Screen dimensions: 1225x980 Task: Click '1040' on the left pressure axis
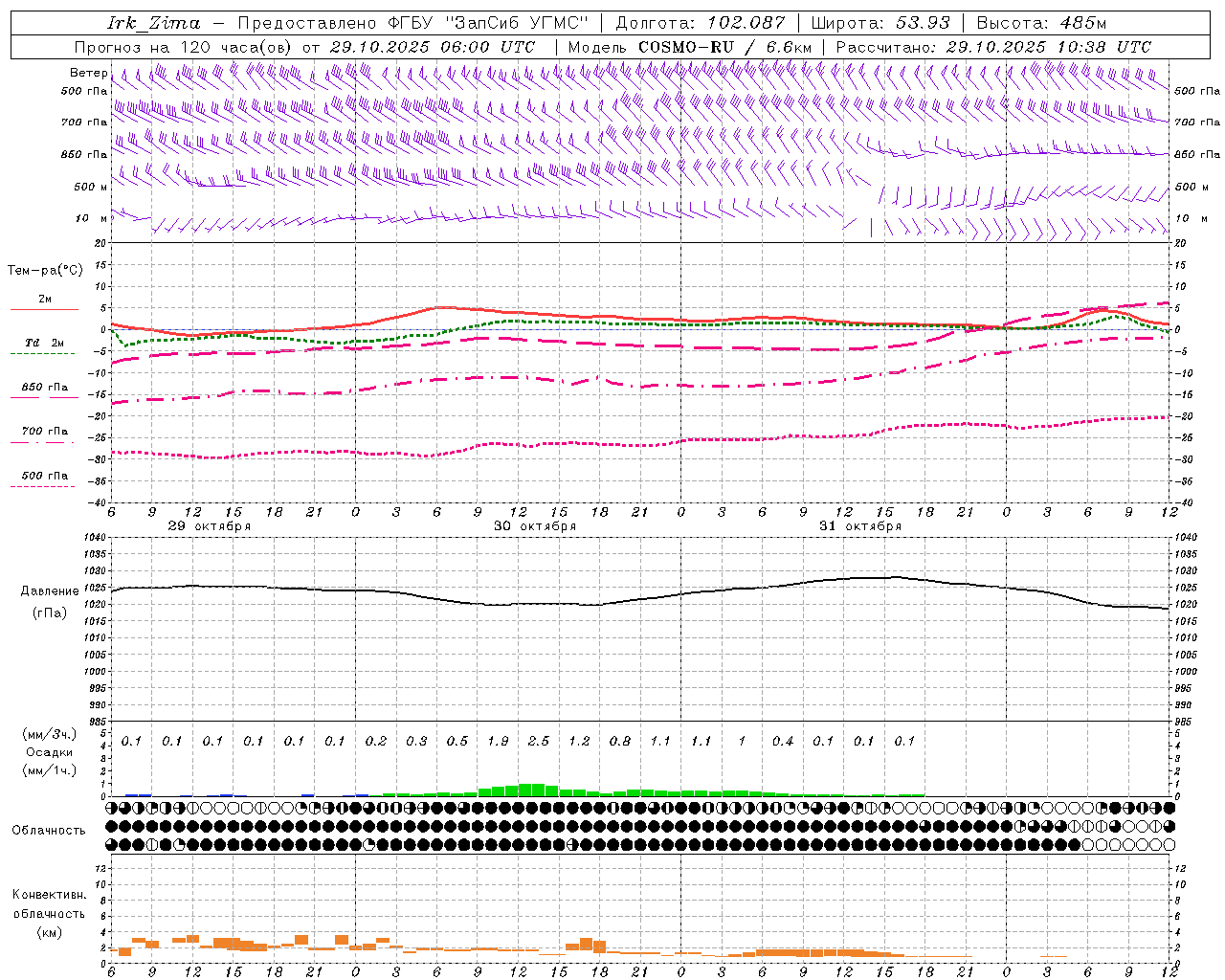point(95,537)
